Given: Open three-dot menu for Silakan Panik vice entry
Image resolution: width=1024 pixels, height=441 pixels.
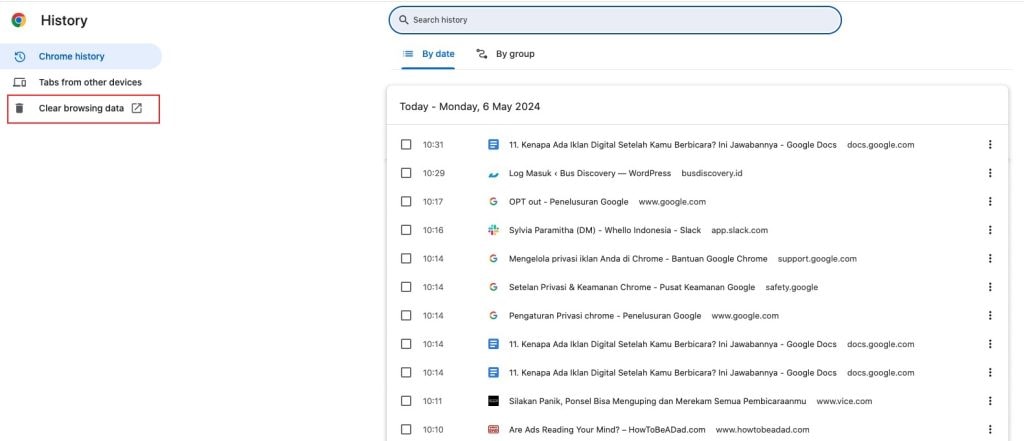Looking at the screenshot, I should (990, 401).
